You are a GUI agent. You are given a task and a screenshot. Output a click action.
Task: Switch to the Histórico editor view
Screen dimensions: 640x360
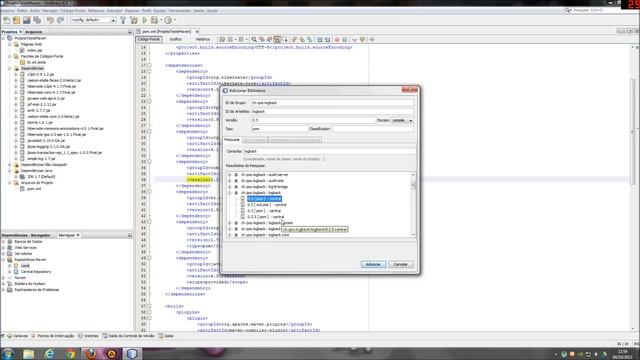[202, 39]
